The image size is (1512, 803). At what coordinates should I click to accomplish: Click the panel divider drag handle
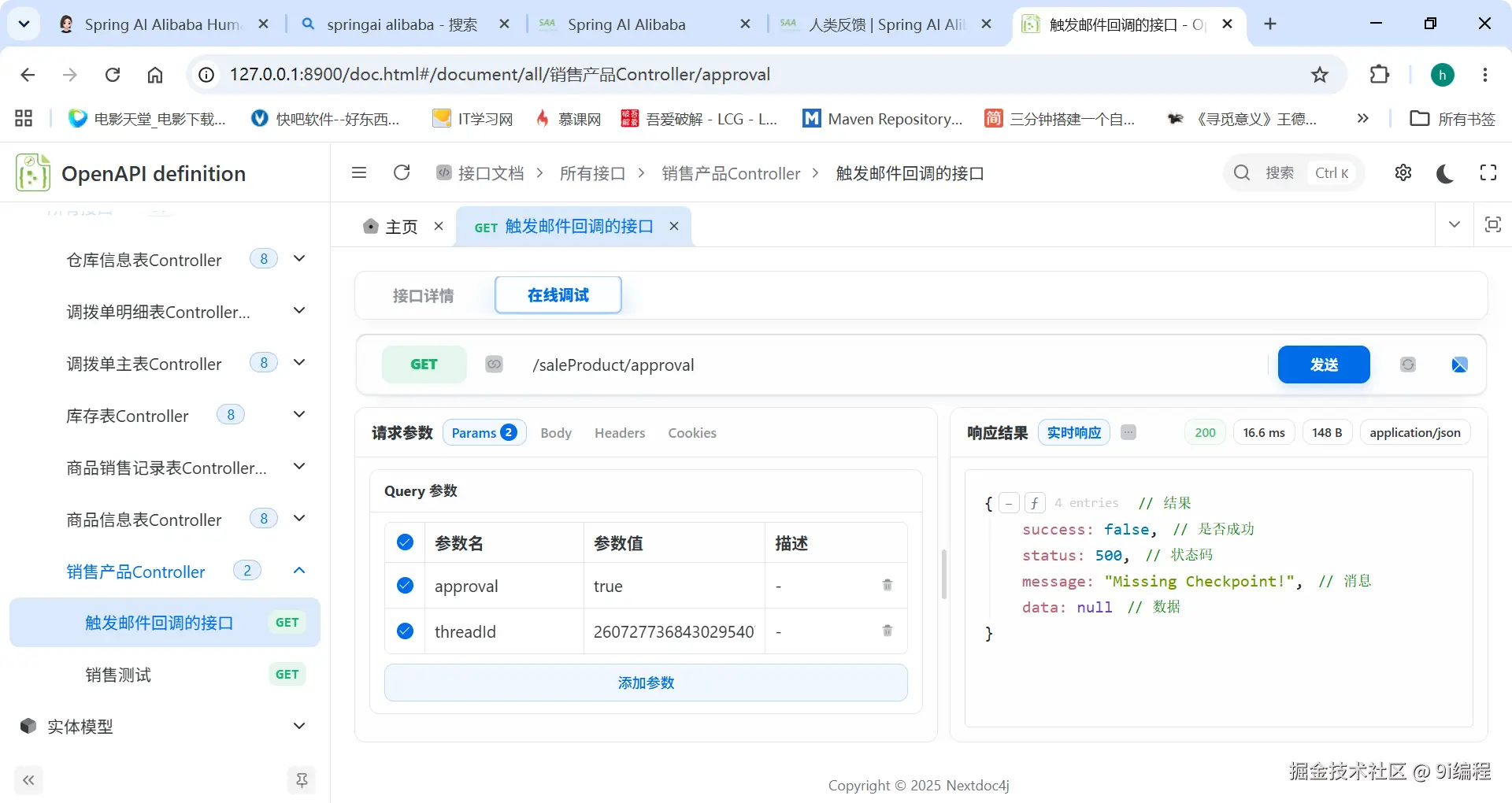tap(943, 575)
